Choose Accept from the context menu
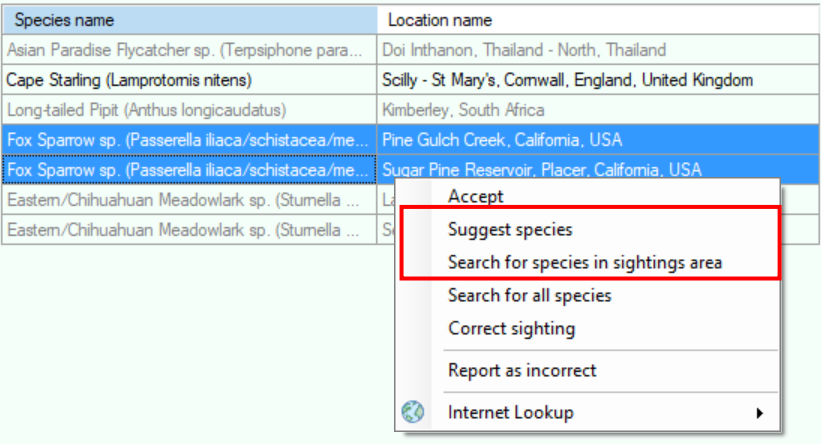821x444 pixels. [x=587, y=196]
